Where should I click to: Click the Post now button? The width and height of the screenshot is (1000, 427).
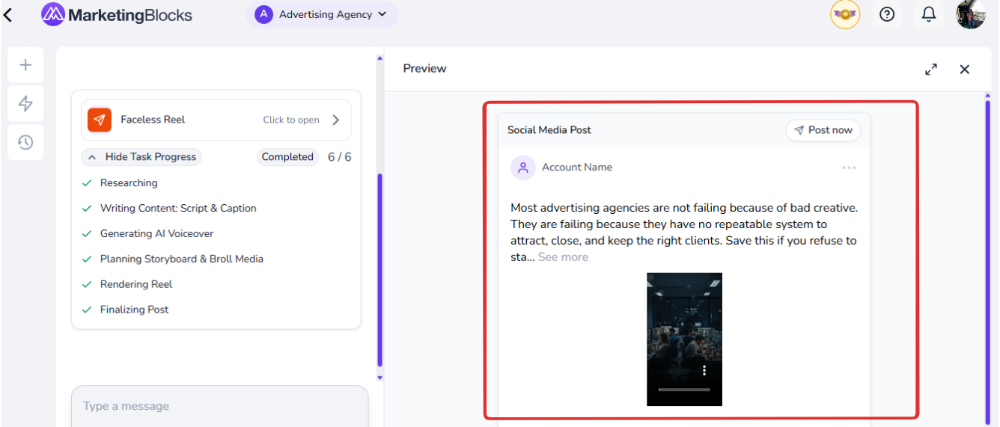pyautogui.click(x=823, y=130)
